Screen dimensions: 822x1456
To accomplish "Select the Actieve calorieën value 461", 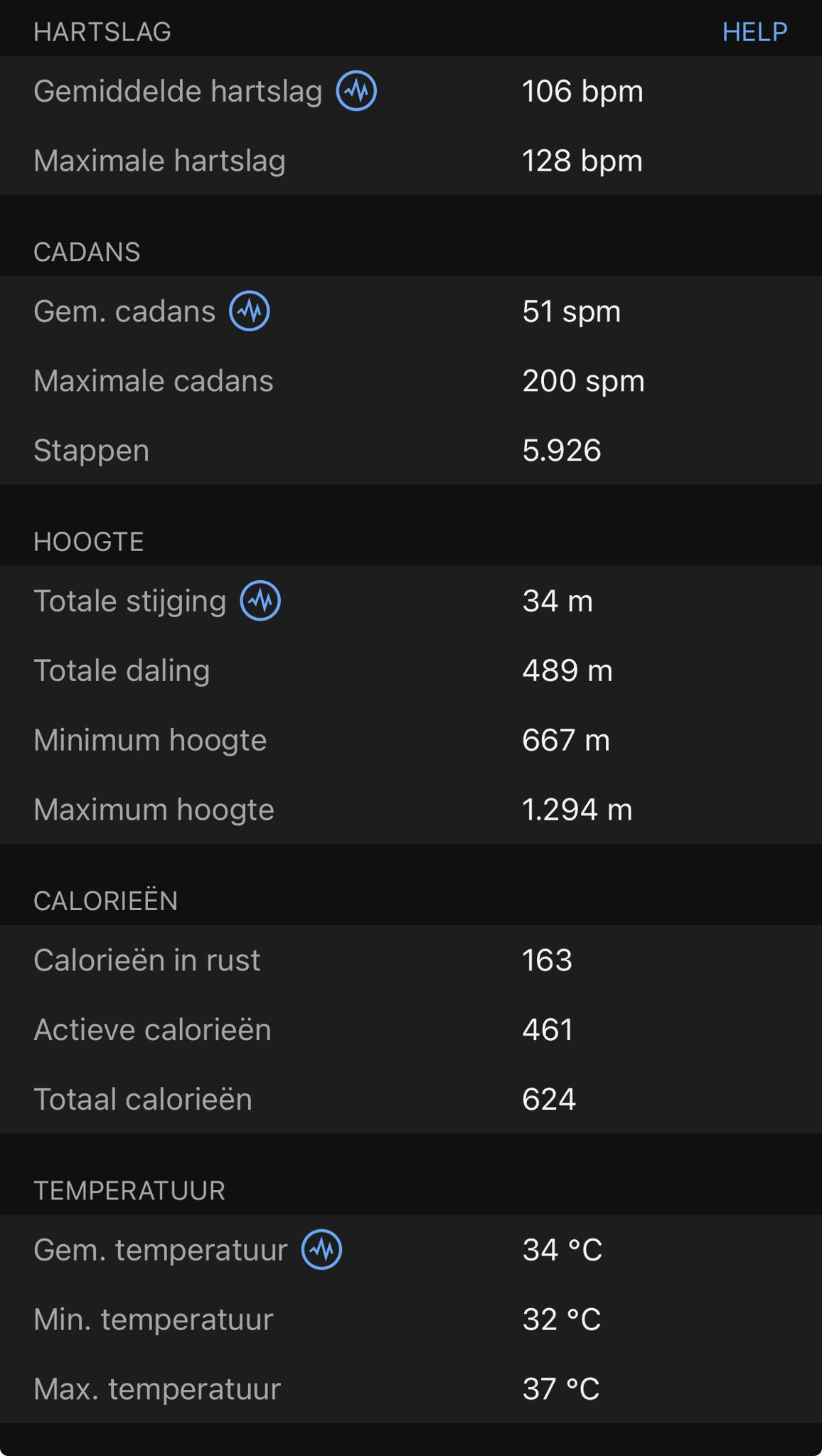I will click(x=548, y=1030).
